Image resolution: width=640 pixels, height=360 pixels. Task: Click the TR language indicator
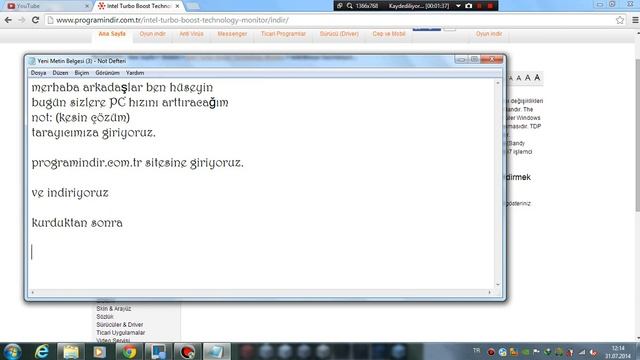click(x=476, y=351)
